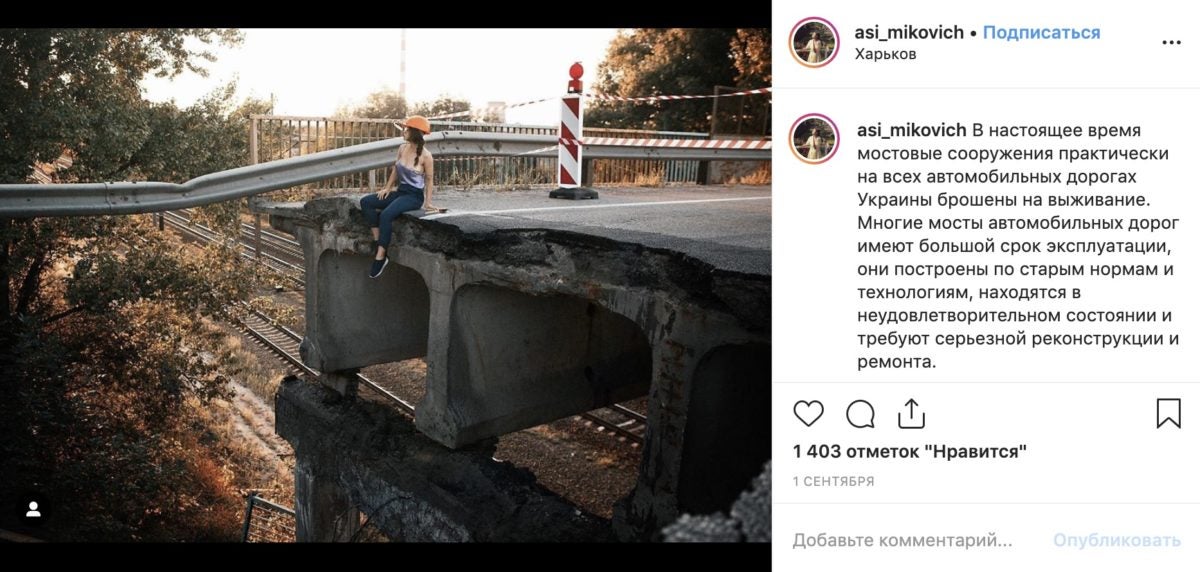This screenshot has width=1200, height=572.
Task: Save the post with the bookmark icon
Action: click(x=1168, y=414)
